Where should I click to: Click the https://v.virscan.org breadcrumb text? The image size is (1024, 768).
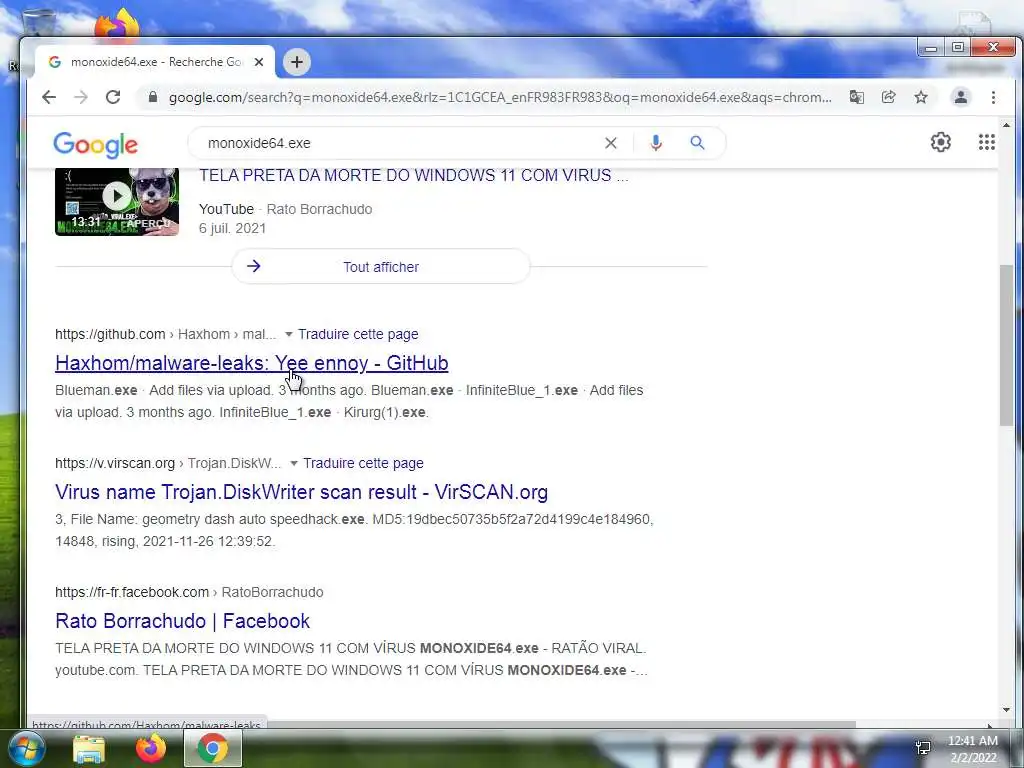click(115, 464)
